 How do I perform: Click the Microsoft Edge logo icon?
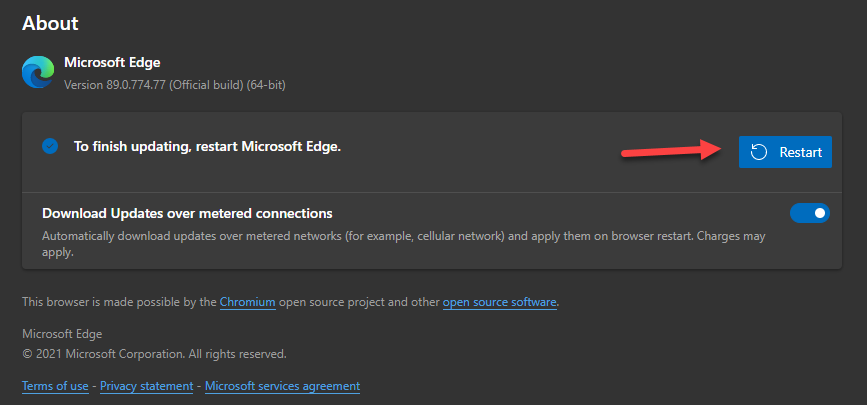tap(38, 72)
